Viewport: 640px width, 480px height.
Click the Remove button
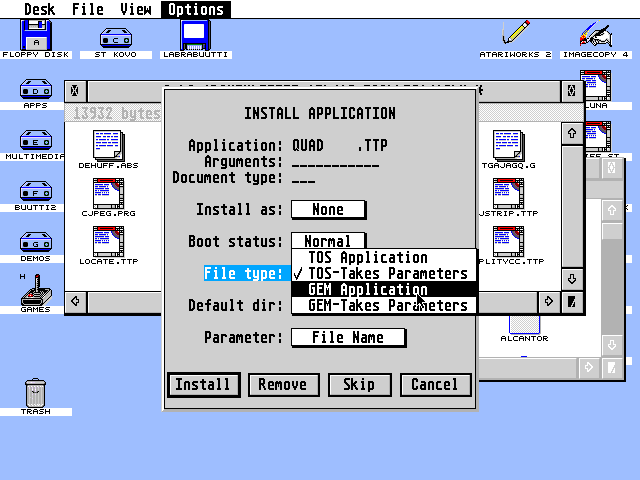tap(283, 384)
